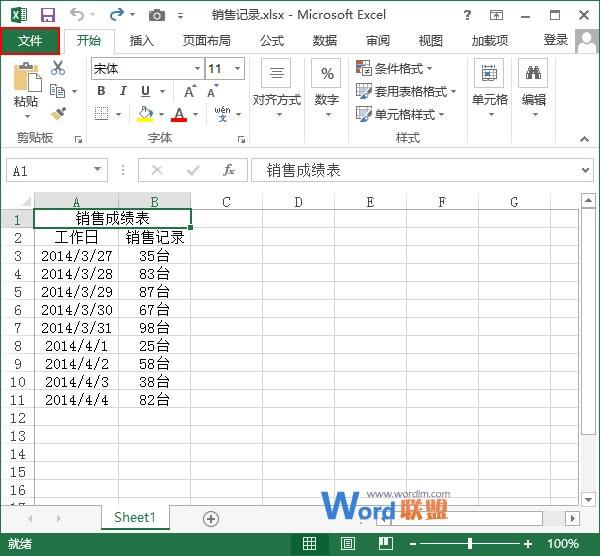Toggle Underline formatting

point(145,91)
